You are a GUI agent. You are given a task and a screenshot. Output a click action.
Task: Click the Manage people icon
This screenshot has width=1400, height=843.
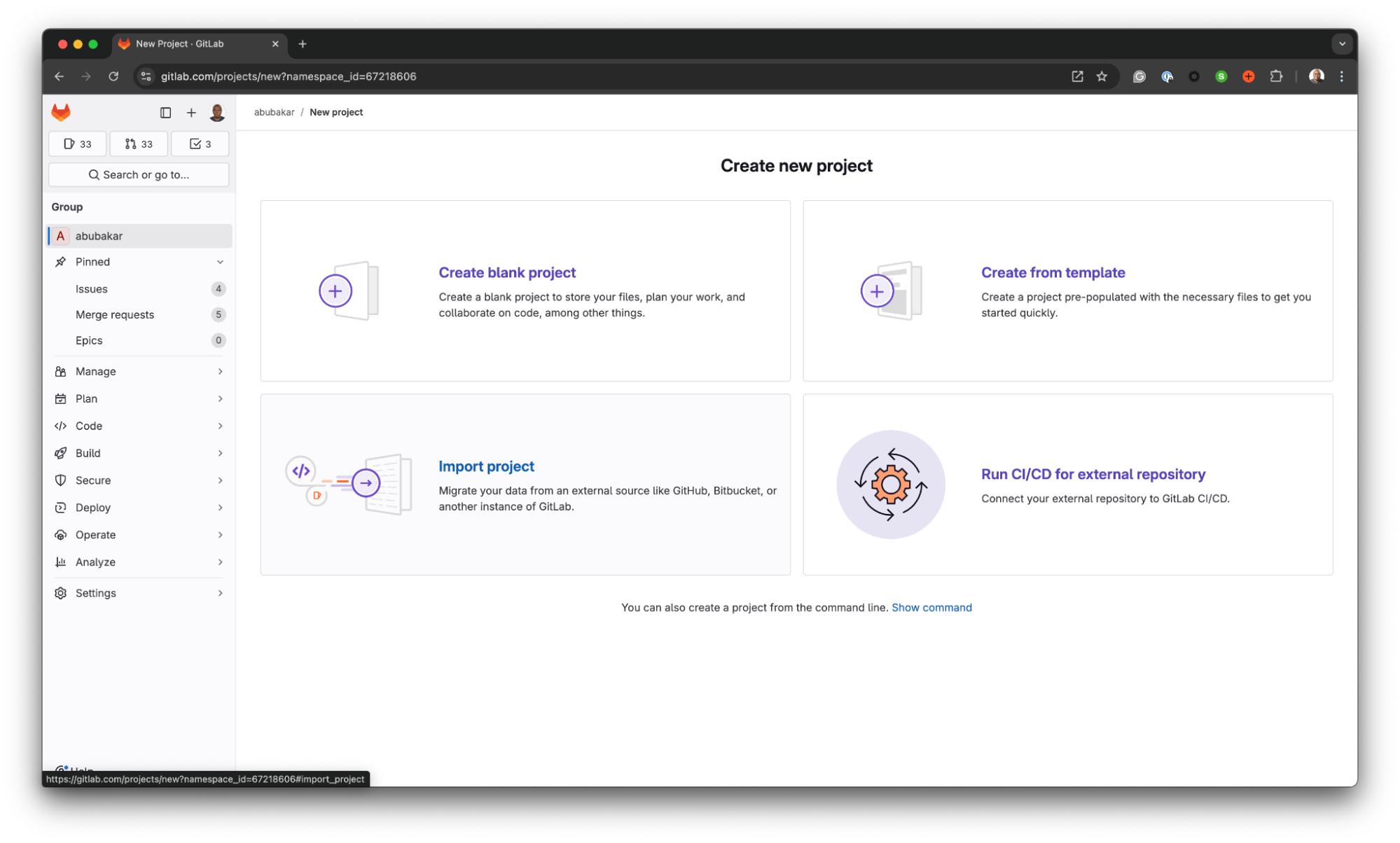coord(61,372)
